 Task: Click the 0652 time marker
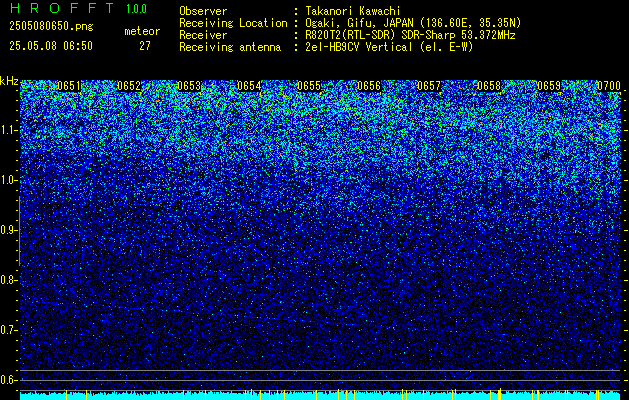tap(129, 86)
